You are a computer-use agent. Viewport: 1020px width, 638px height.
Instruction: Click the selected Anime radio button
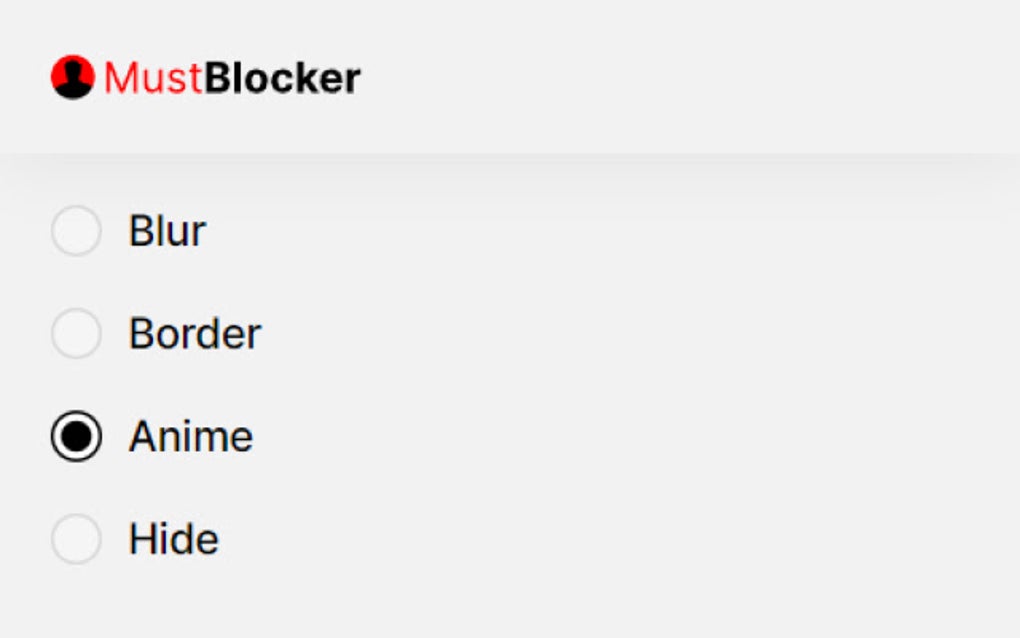(76, 437)
